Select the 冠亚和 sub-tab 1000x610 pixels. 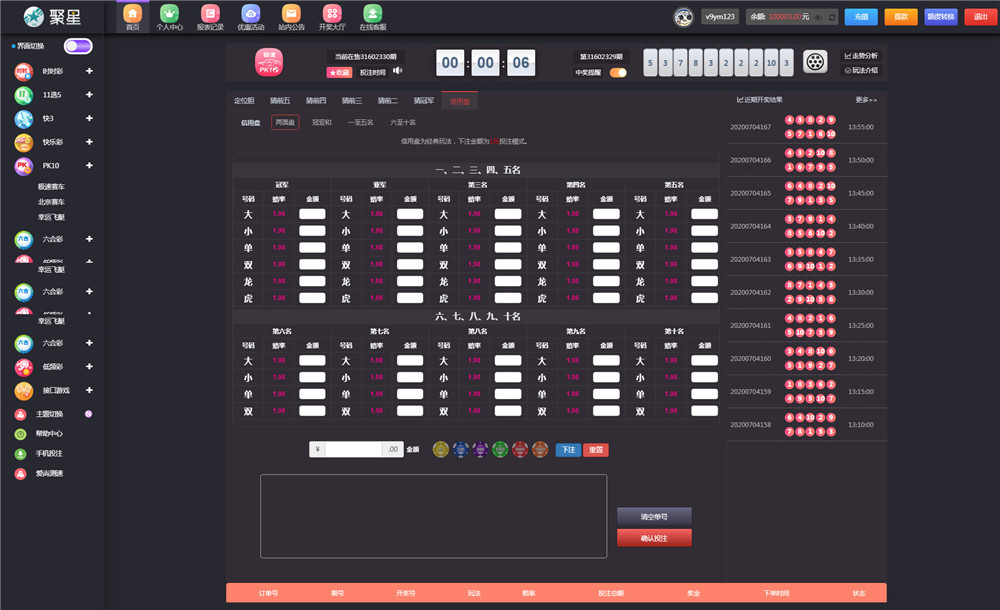pos(321,123)
